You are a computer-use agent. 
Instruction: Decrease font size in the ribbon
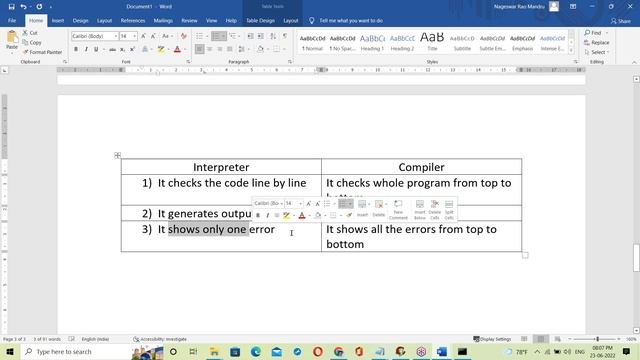pyautogui.click(x=153, y=36)
